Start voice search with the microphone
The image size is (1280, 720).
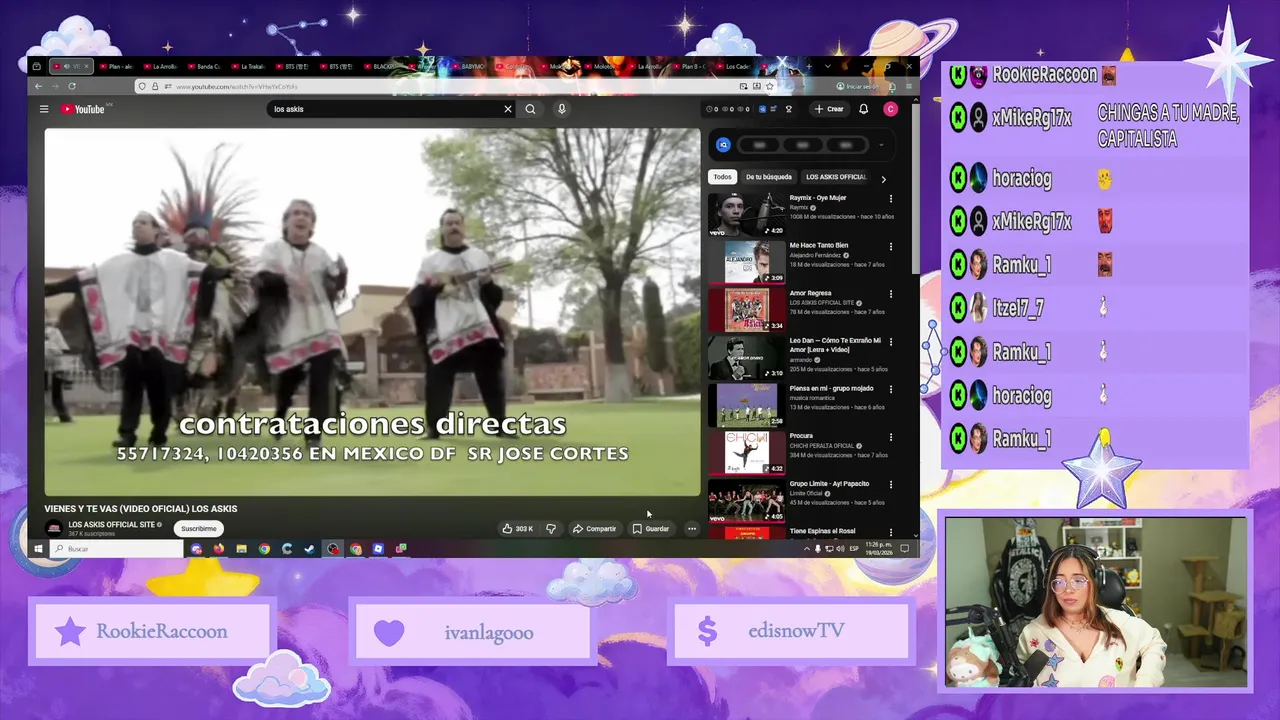click(561, 109)
